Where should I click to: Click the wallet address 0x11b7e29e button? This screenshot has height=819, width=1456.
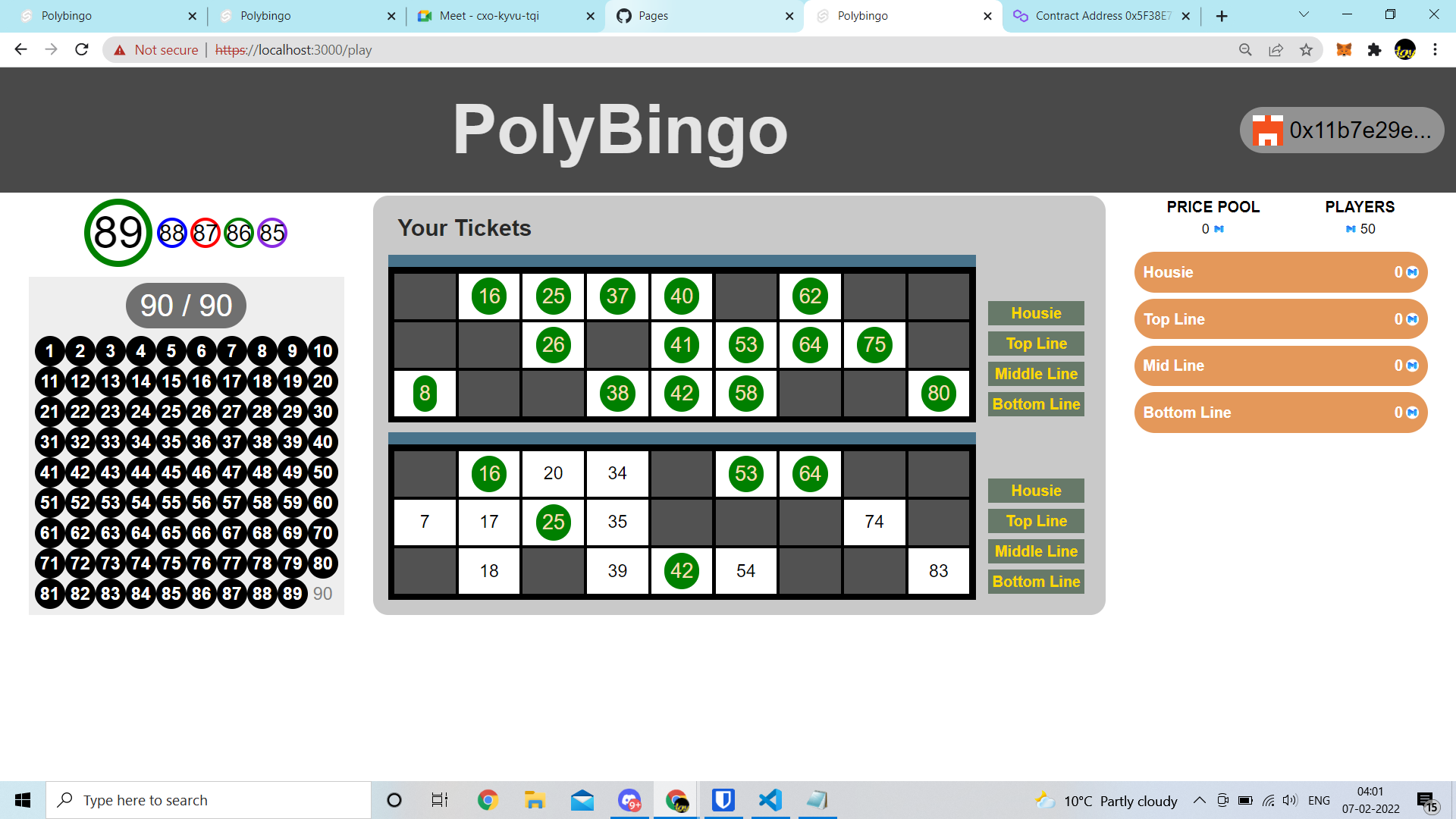1341,130
